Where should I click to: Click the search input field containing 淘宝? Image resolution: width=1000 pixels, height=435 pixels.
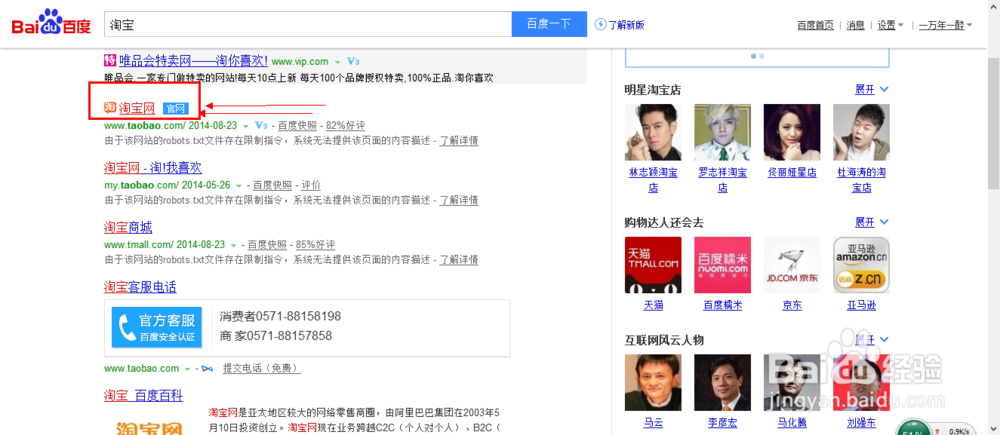(x=307, y=24)
